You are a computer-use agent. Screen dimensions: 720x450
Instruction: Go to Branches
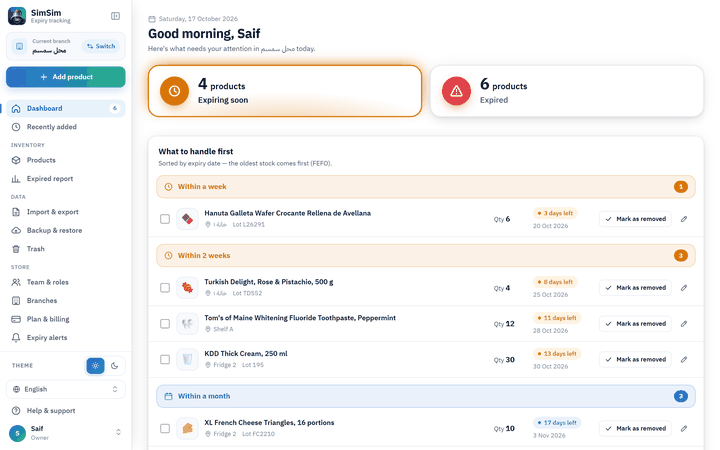66,301
